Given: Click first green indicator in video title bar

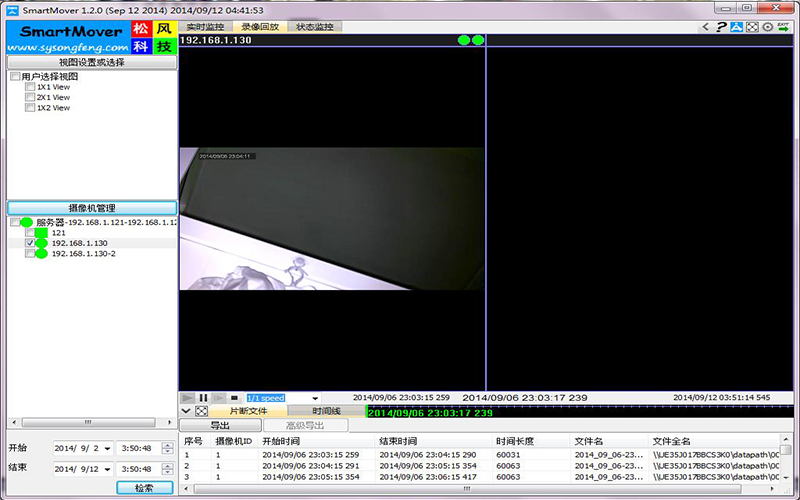Looking at the screenshot, I should point(464,40).
